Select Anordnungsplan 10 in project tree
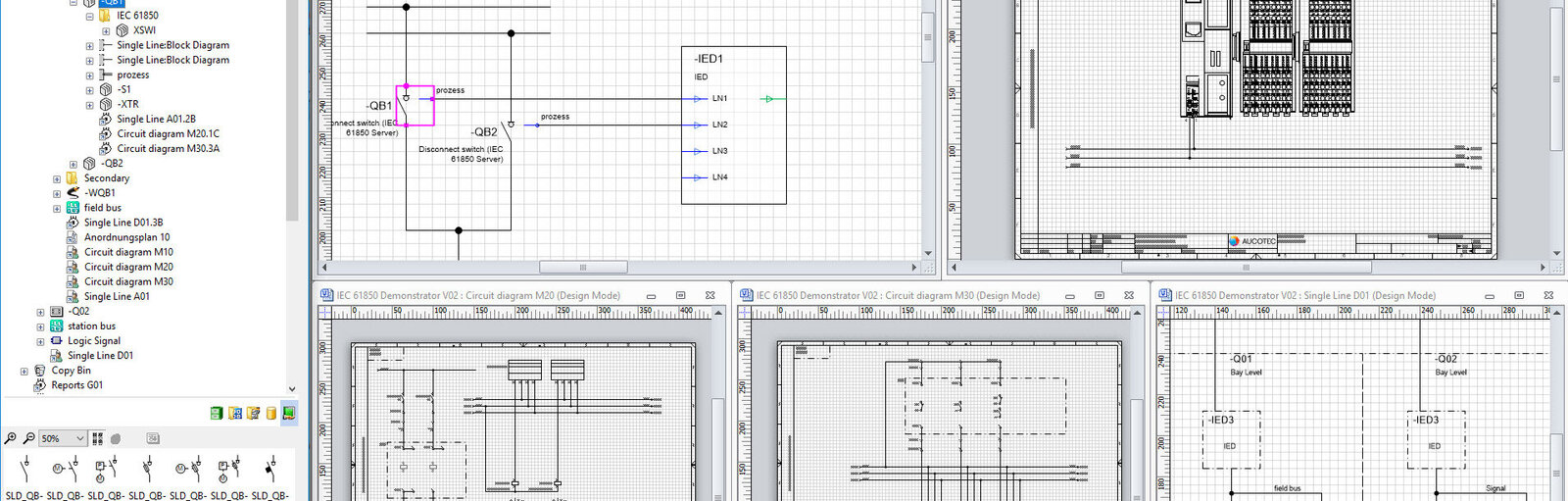The width and height of the screenshot is (1568, 501). (126, 237)
